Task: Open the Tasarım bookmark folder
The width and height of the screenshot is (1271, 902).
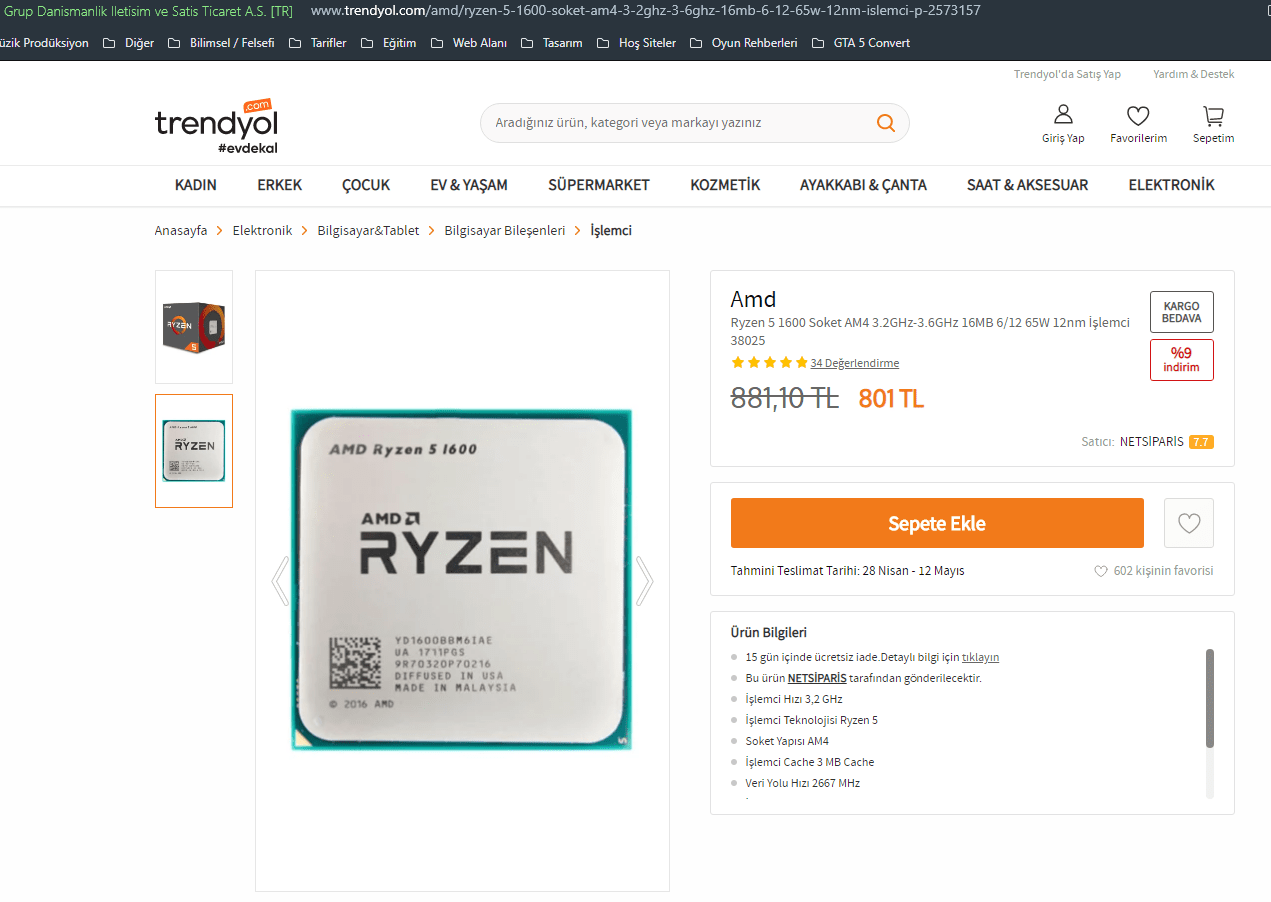Action: coord(552,43)
